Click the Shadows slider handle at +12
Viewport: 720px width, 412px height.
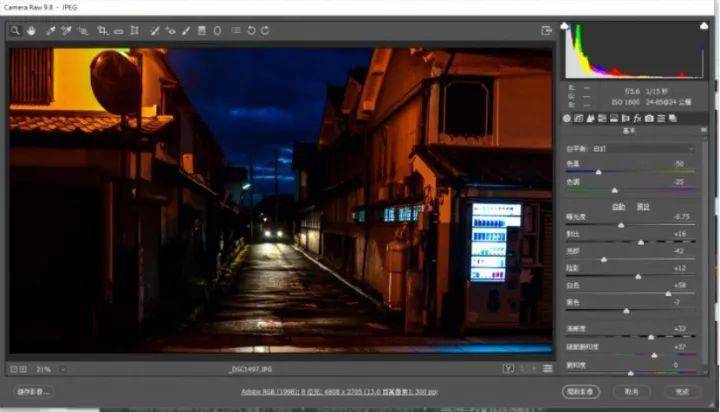point(638,277)
